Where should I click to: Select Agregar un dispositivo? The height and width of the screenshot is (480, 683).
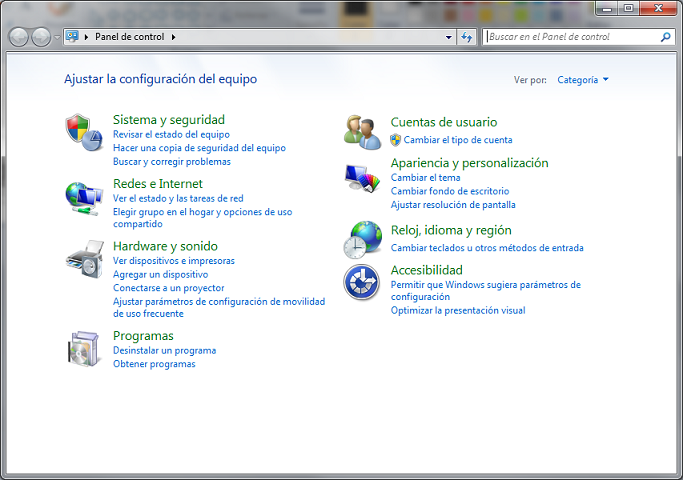(x=160, y=274)
